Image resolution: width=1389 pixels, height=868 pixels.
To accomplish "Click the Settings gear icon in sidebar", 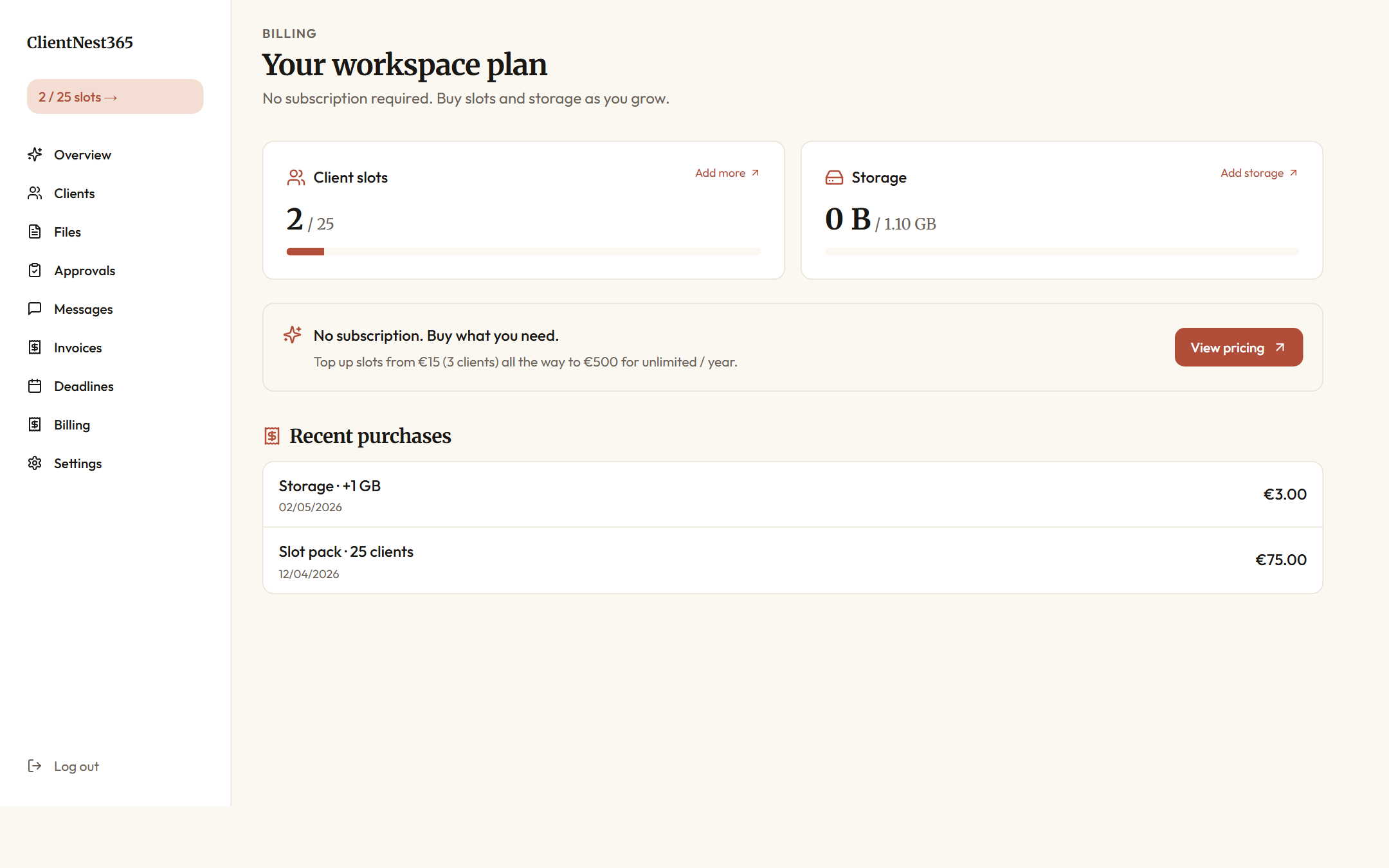I will [x=35, y=463].
